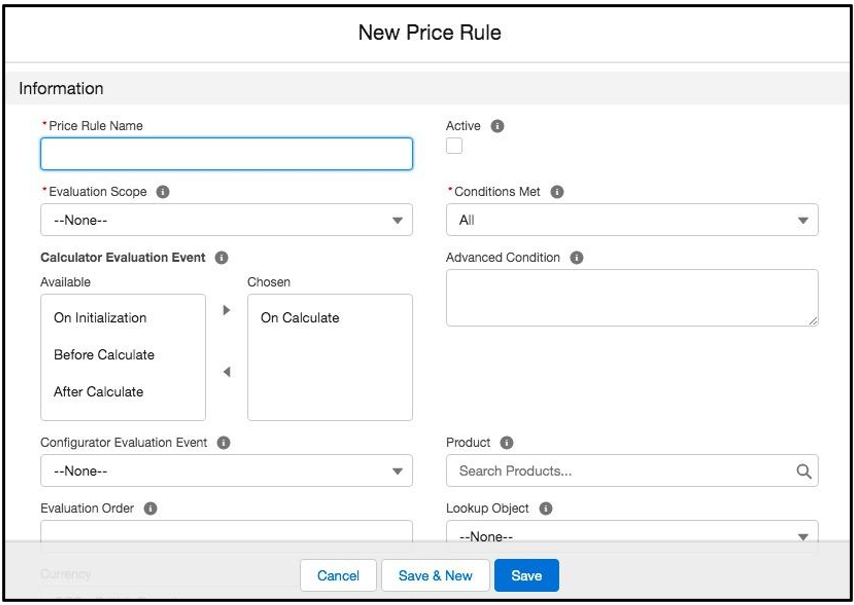
Task: Click the Advanced Condition info icon
Action: [577, 257]
